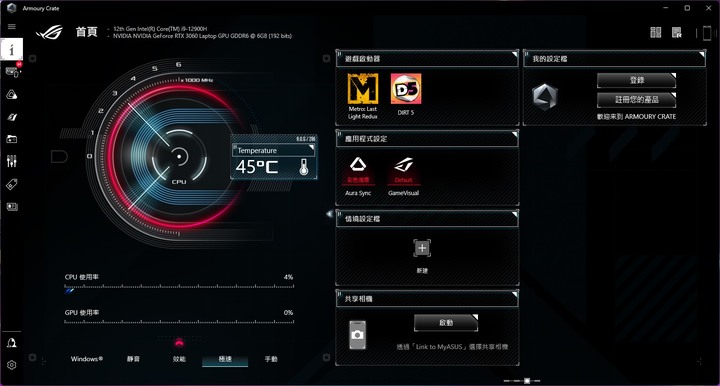The width and height of the screenshot is (720, 386).
Task: Select the 靜音 silent mode
Action: coord(133,359)
